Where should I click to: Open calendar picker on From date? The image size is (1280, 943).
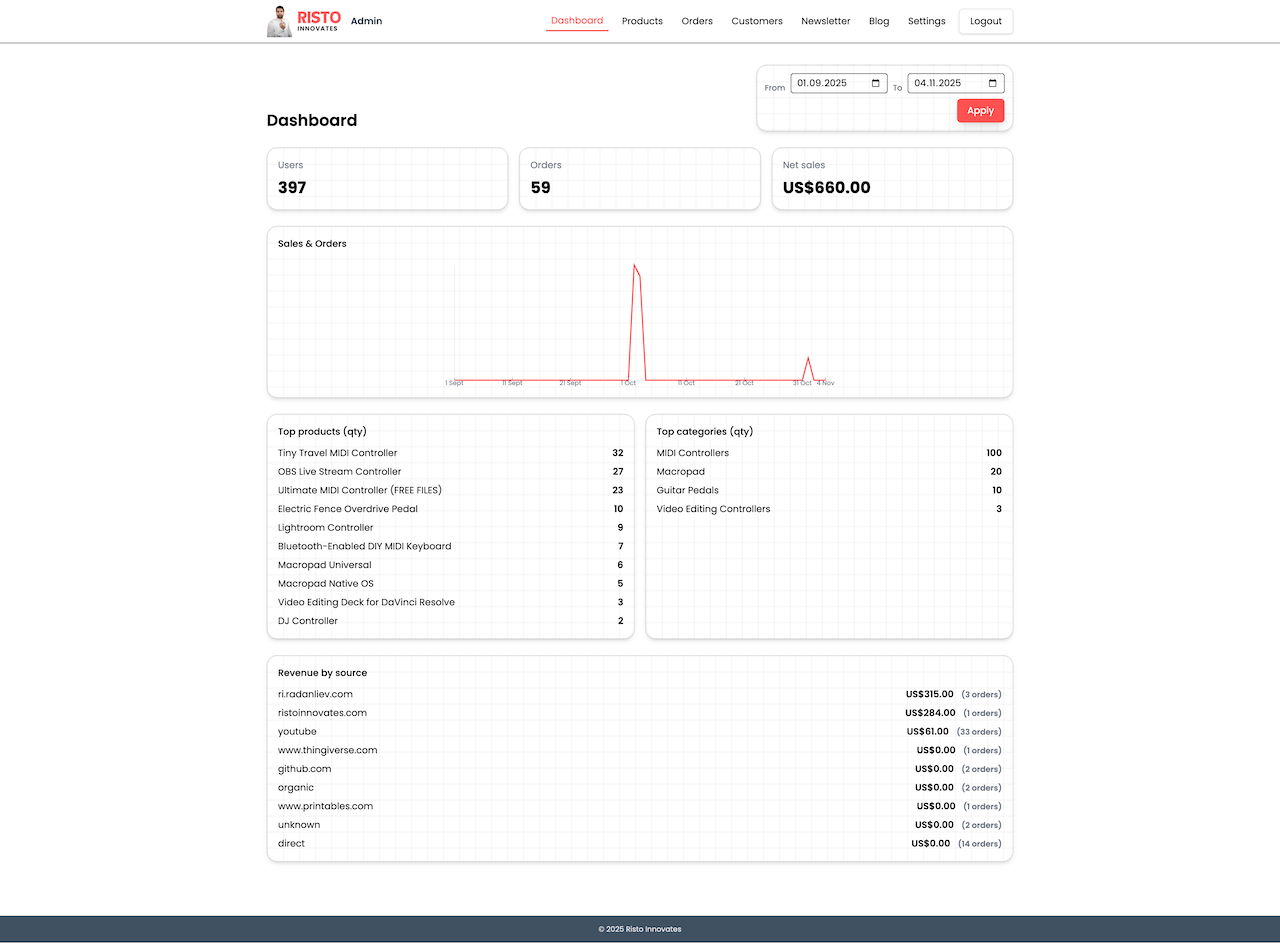(876, 83)
